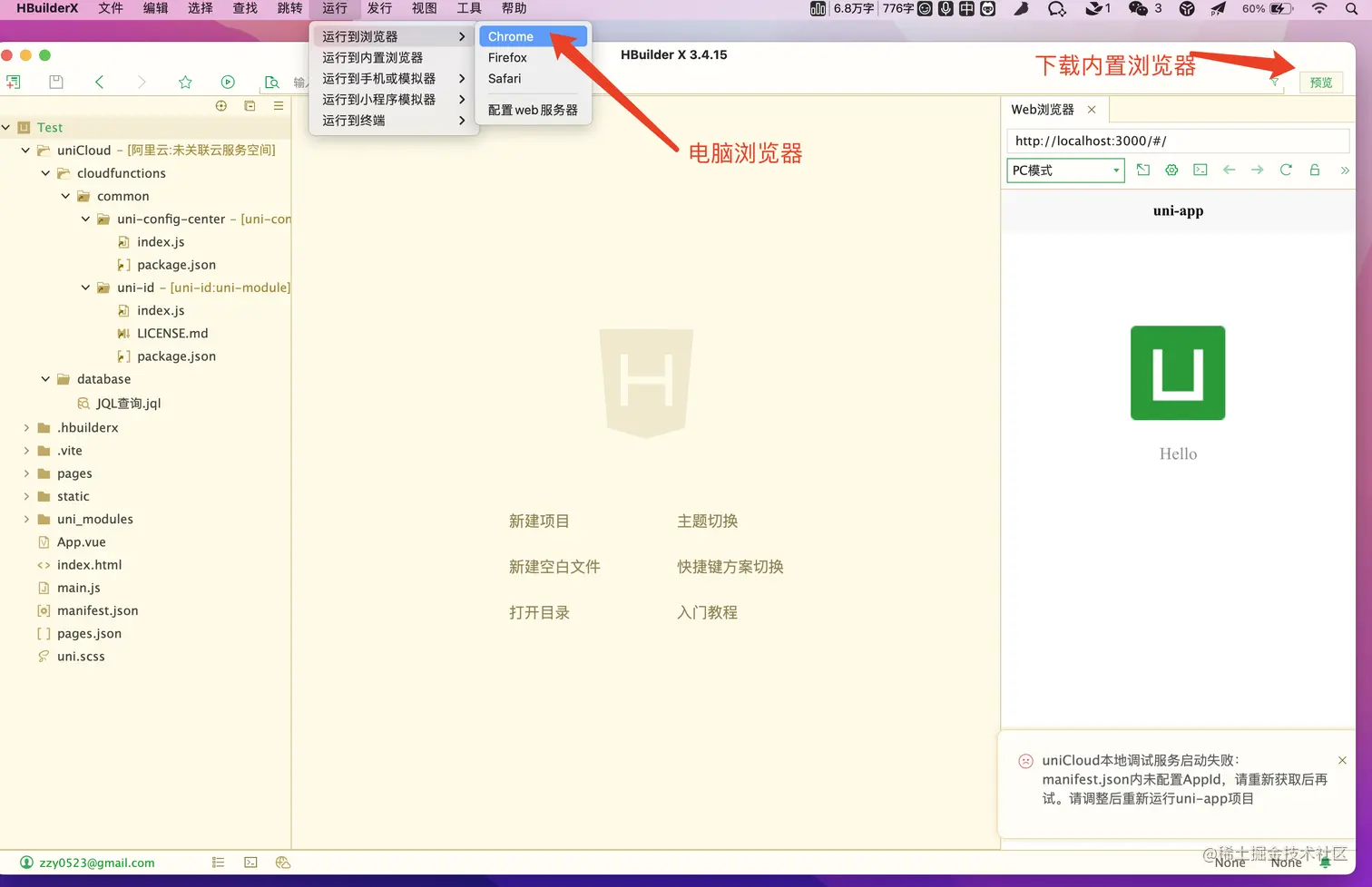
Task: Open the built-in browser console icon
Action: click(x=1200, y=170)
